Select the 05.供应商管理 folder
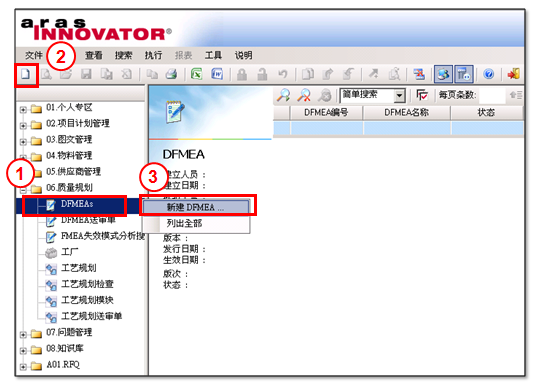Screen dimensions: 534x384 (74, 172)
